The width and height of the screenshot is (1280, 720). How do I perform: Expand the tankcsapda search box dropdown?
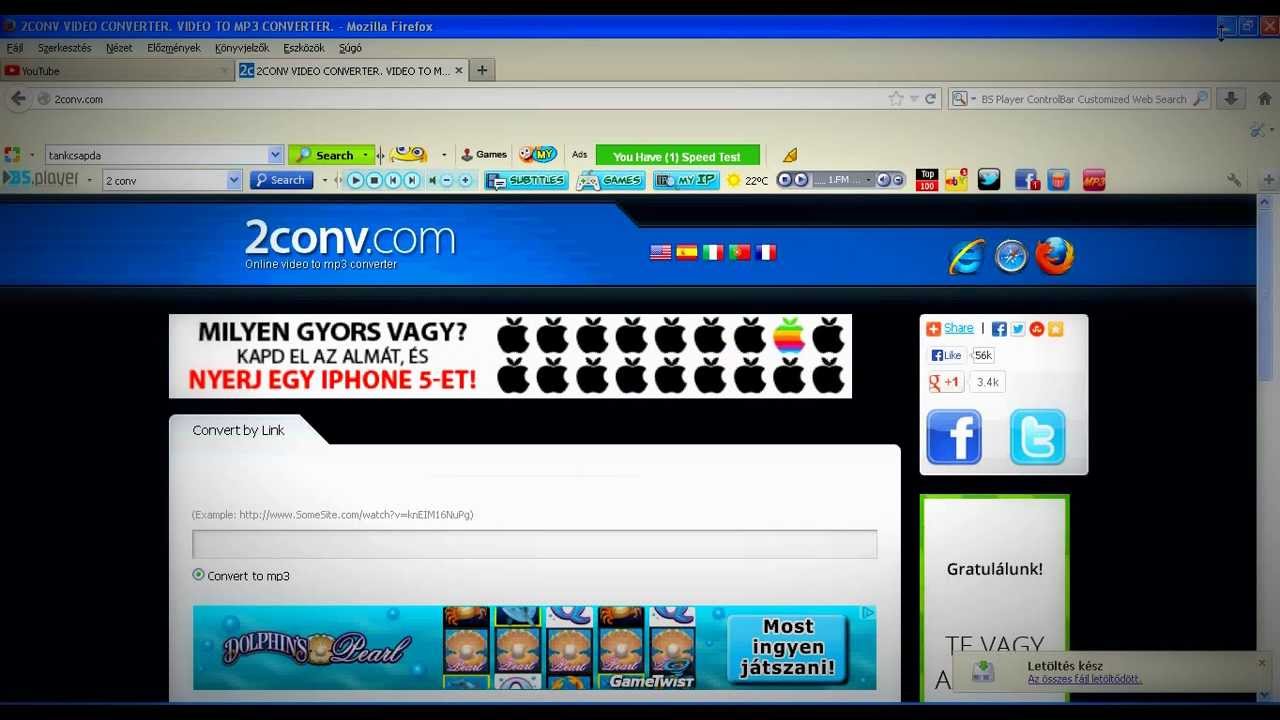pyautogui.click(x=275, y=155)
